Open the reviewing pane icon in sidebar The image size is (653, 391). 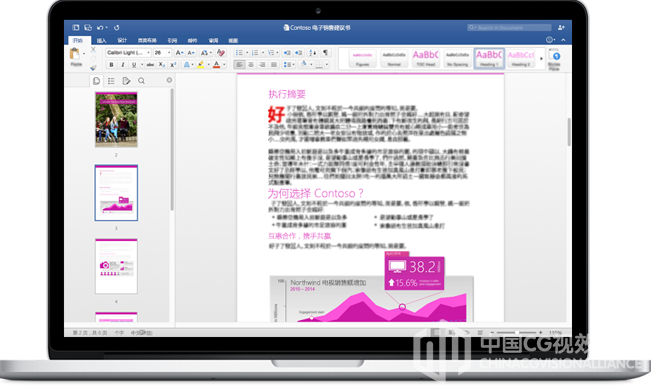point(126,81)
